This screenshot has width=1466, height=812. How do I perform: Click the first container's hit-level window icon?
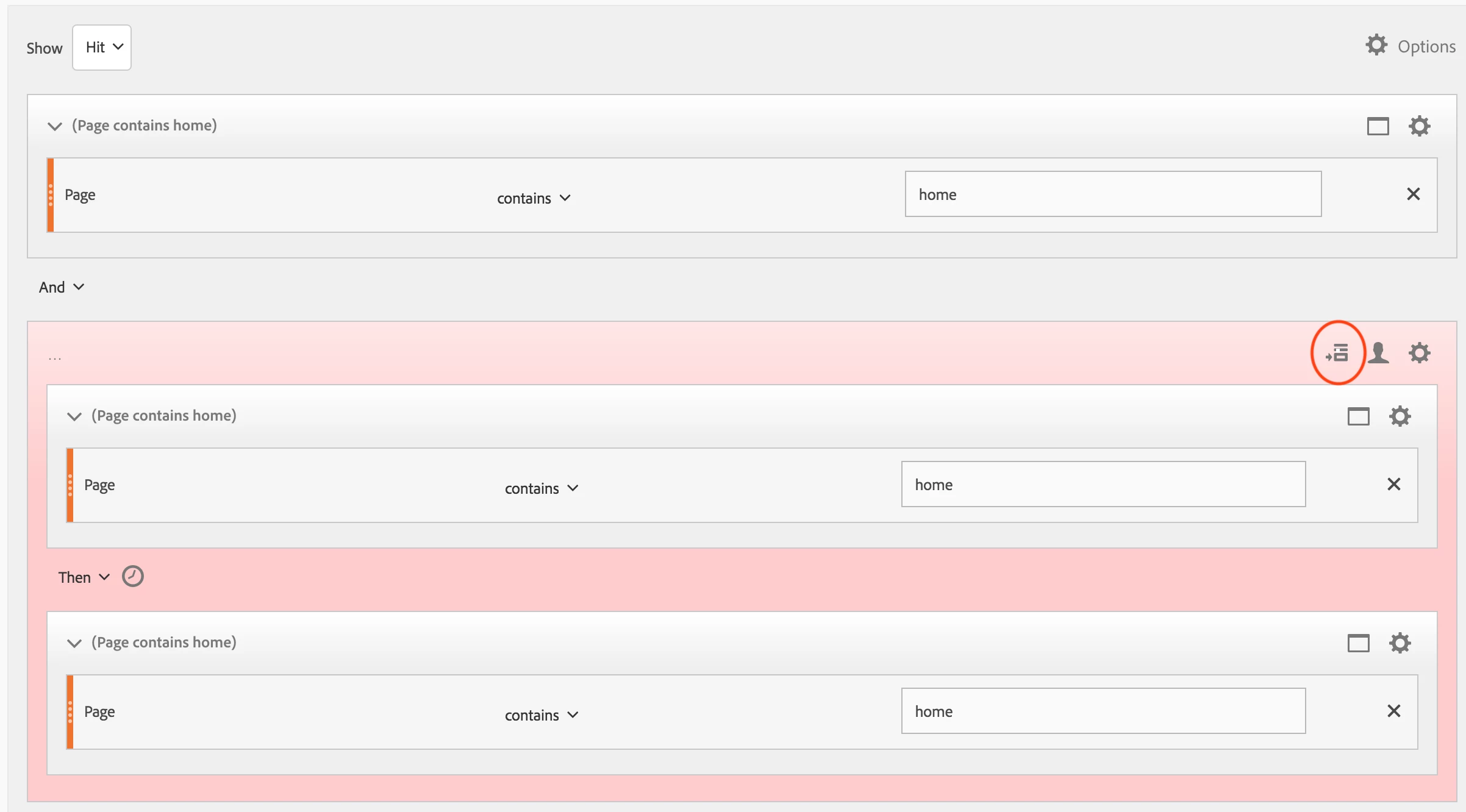tap(1378, 126)
